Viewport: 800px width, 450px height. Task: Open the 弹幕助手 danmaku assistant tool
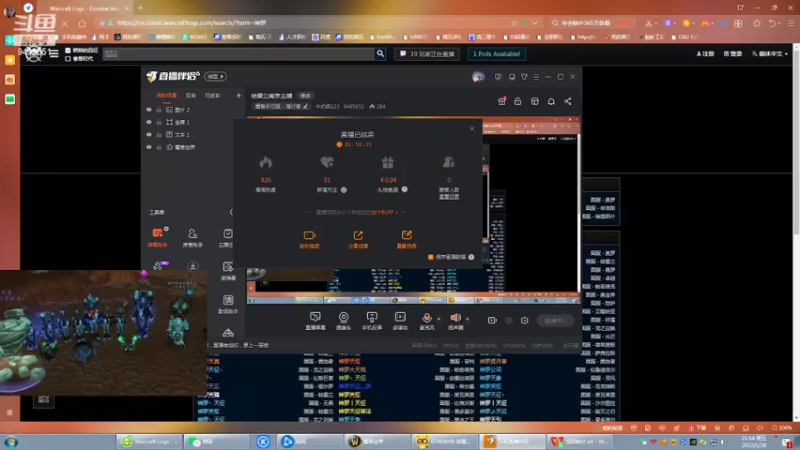[158, 237]
